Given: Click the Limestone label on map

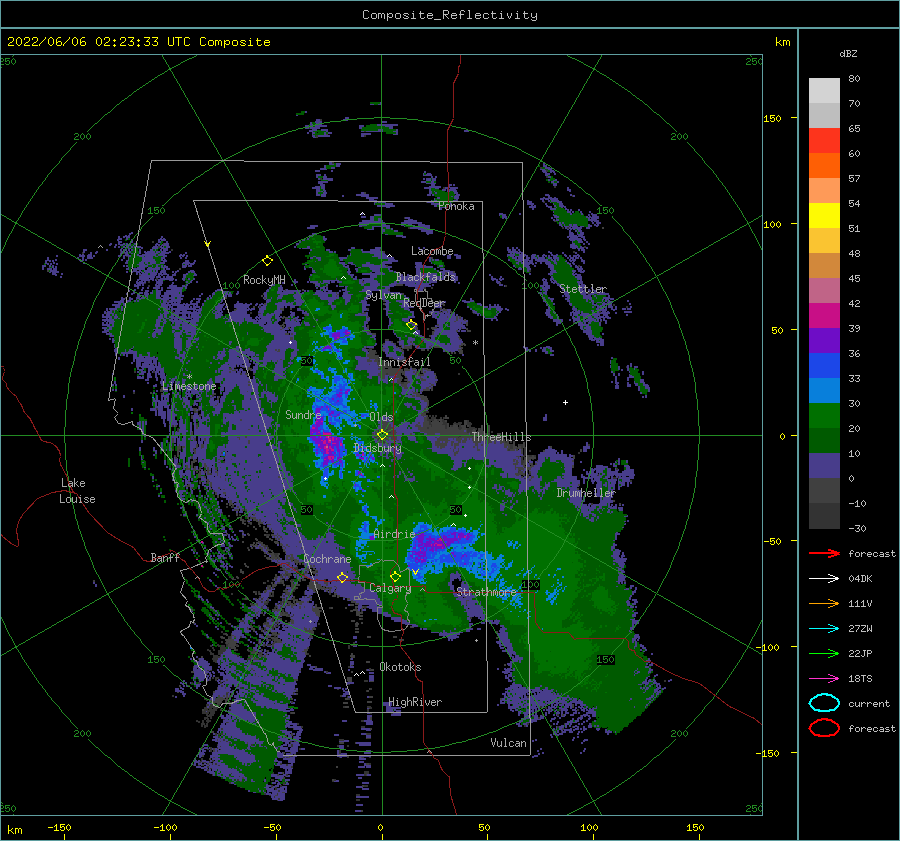Looking at the screenshot, I should click(x=189, y=386).
